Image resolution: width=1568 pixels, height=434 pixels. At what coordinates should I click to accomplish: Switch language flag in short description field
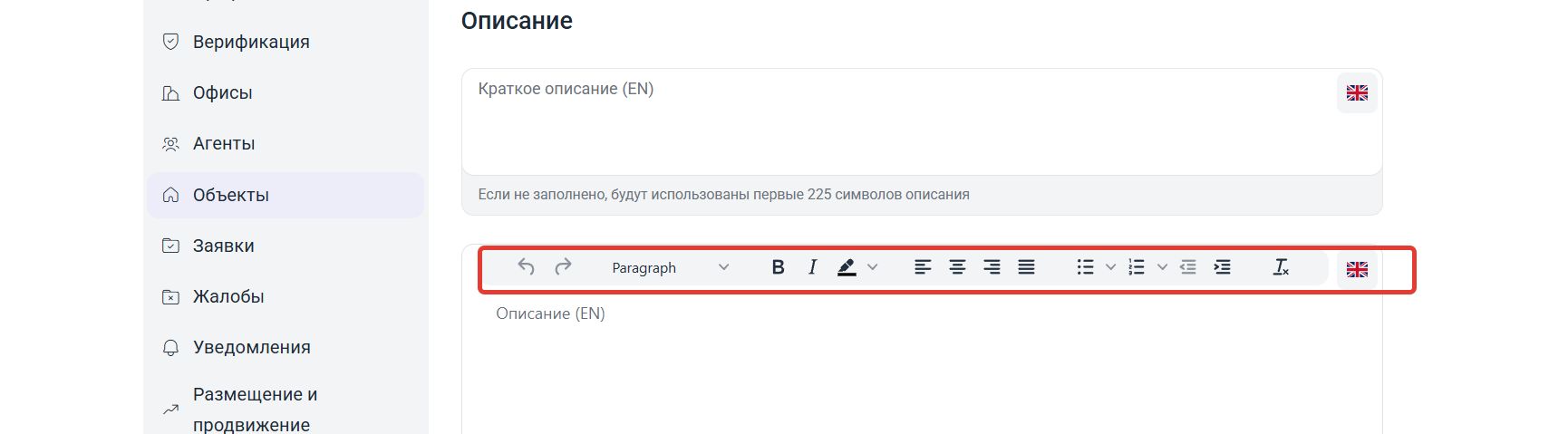(1357, 93)
